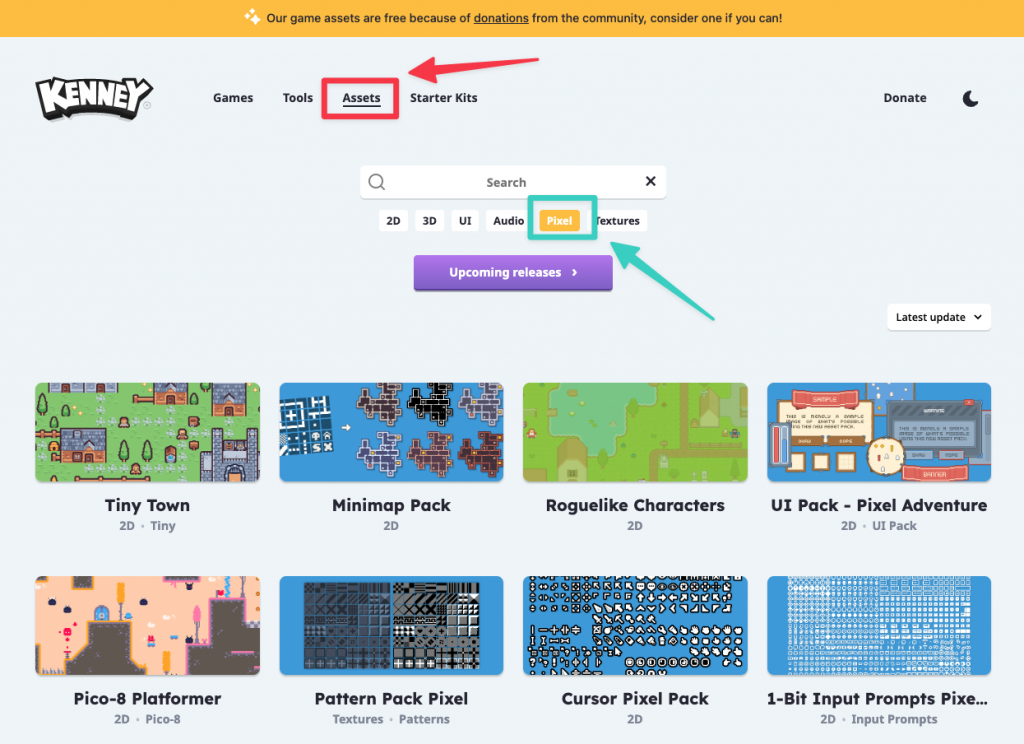
Task: Click the 2D tag under Roguelike Characters
Action: click(x=635, y=526)
